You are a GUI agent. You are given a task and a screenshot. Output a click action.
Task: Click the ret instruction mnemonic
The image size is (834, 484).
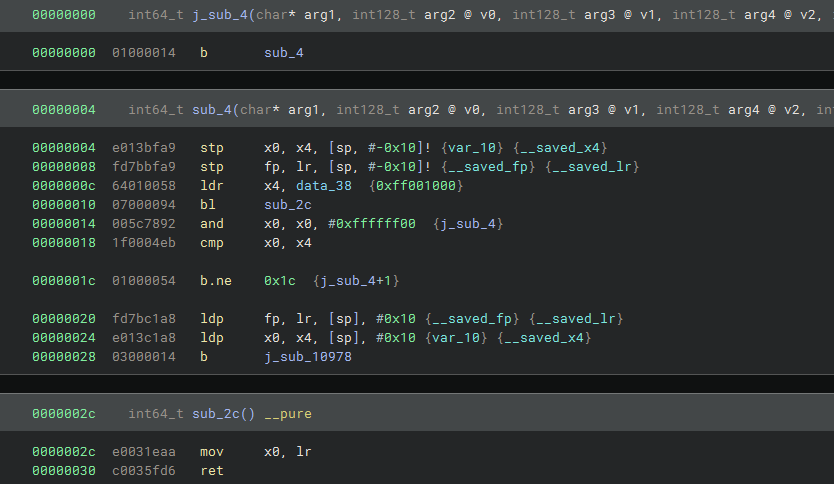(x=212, y=470)
